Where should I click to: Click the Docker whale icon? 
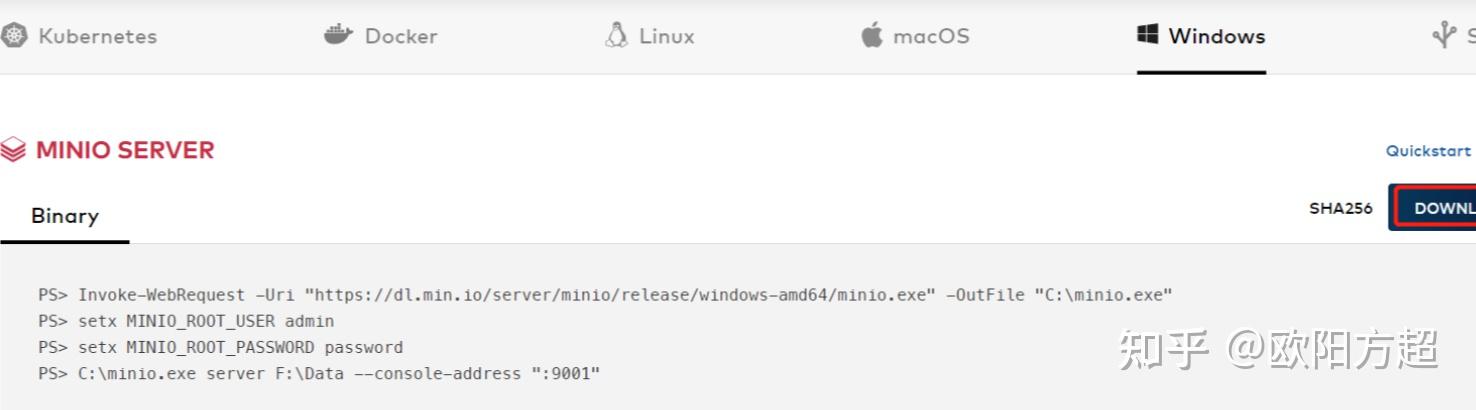(339, 36)
